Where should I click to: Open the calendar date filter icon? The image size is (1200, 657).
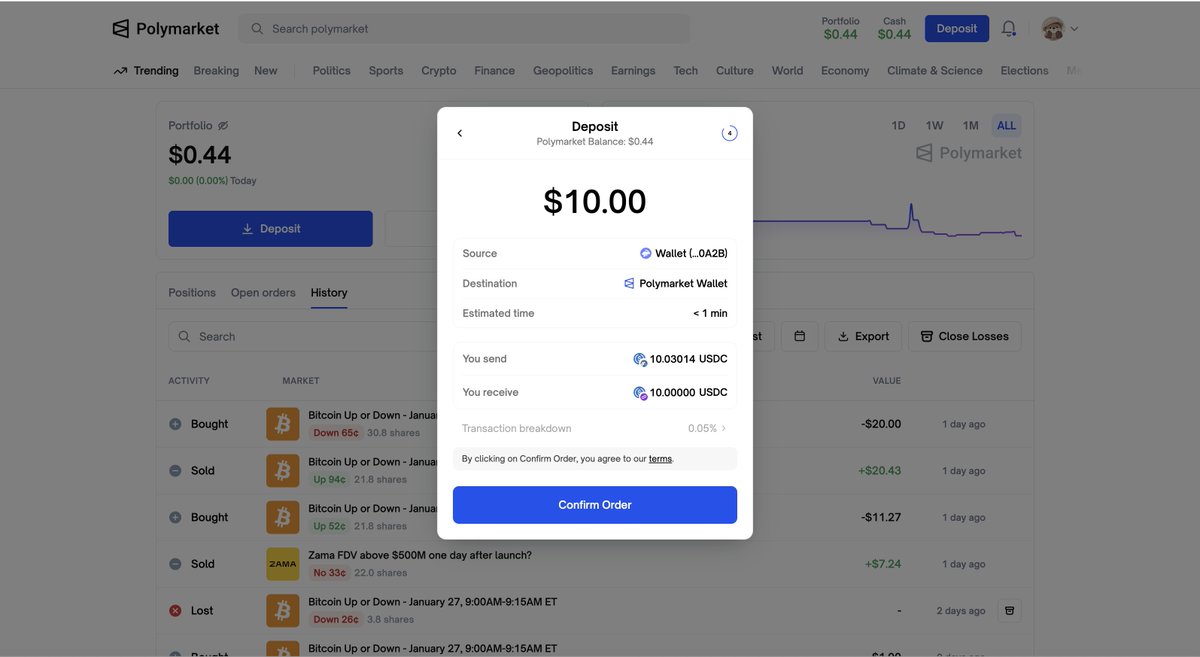pyautogui.click(x=800, y=335)
